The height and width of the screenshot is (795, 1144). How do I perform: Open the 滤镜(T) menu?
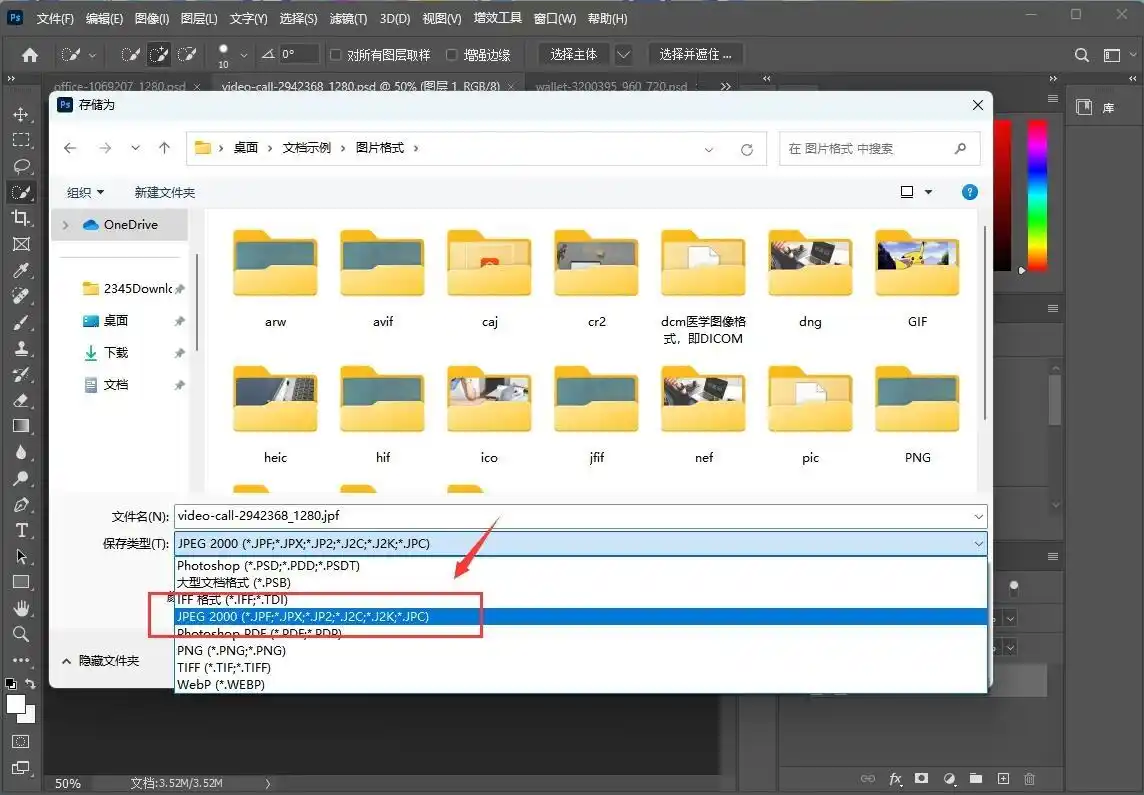coord(349,19)
